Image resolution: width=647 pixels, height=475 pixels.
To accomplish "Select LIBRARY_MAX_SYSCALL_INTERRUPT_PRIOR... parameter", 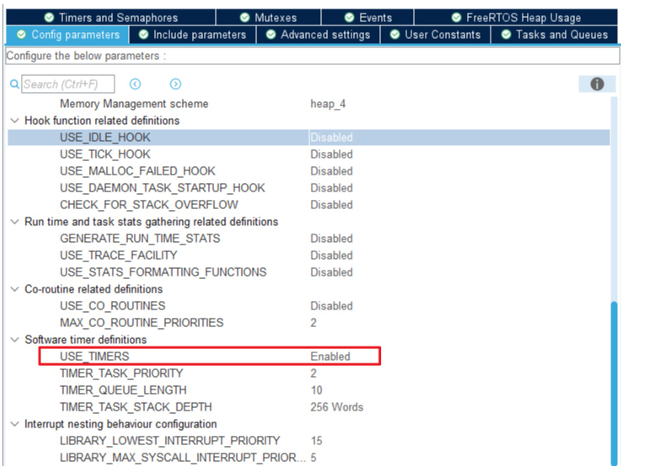I will click(183, 458).
